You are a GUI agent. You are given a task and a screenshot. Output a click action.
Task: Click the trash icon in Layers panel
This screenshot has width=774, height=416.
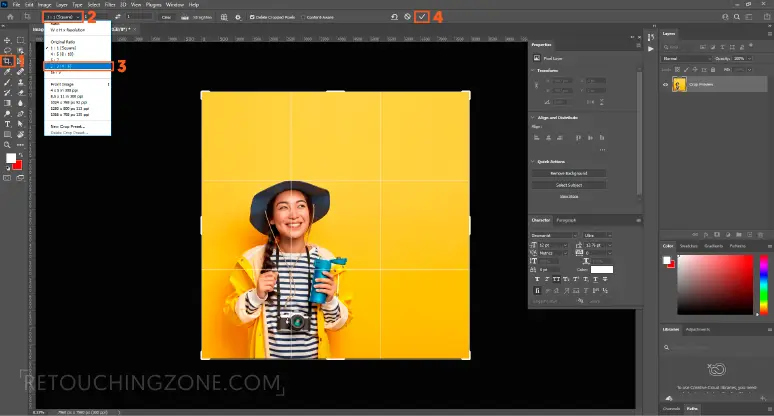coord(761,235)
